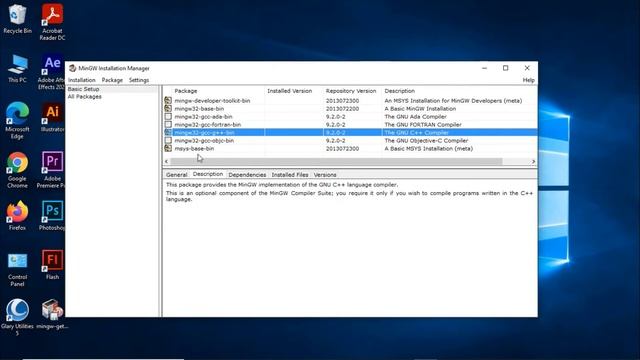Select the mingw32-gcc-ada-bin package name

pyautogui.click(x=203, y=116)
